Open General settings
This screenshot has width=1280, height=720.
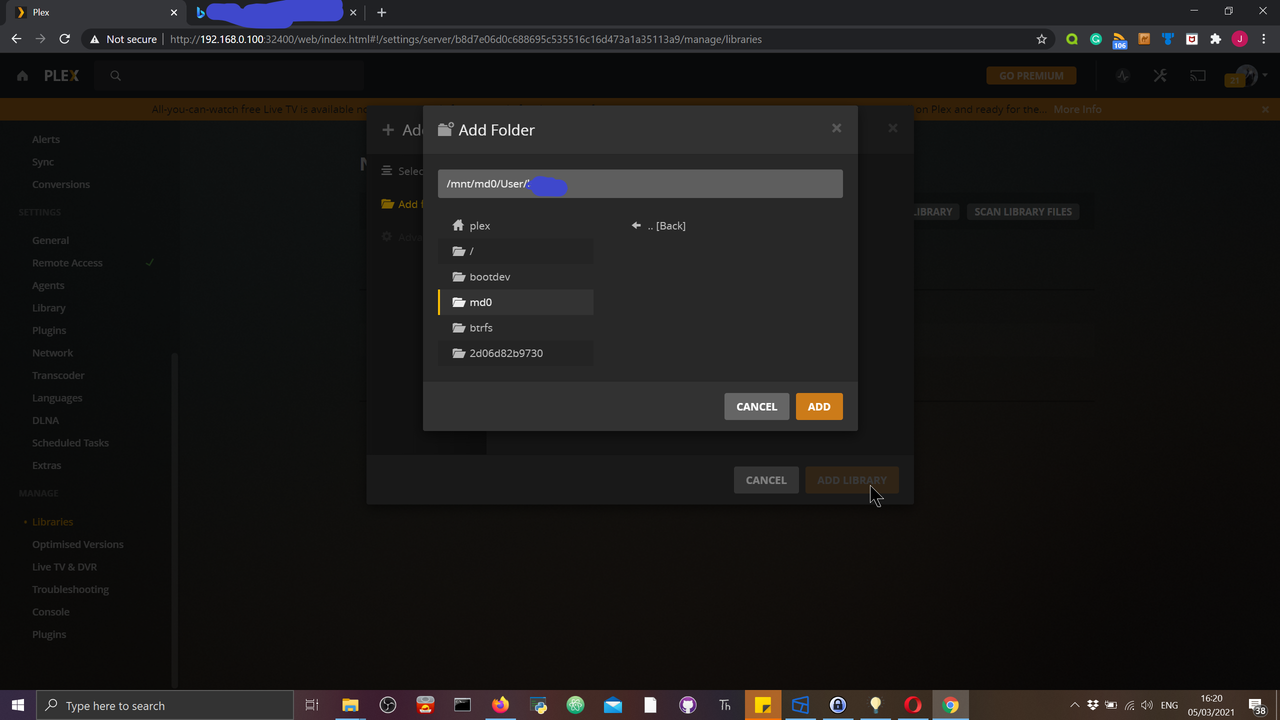51,240
